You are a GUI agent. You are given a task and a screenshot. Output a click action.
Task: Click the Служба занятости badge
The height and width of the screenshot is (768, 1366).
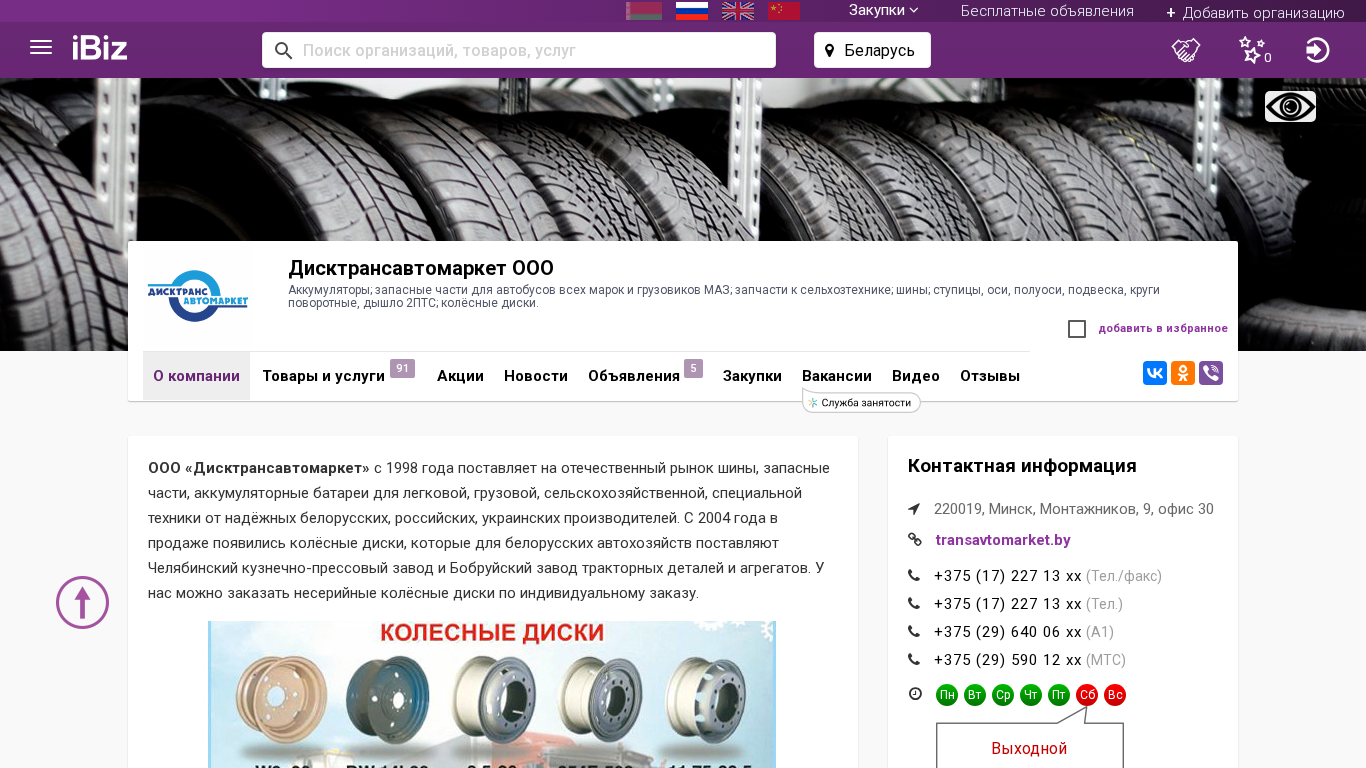(x=861, y=402)
